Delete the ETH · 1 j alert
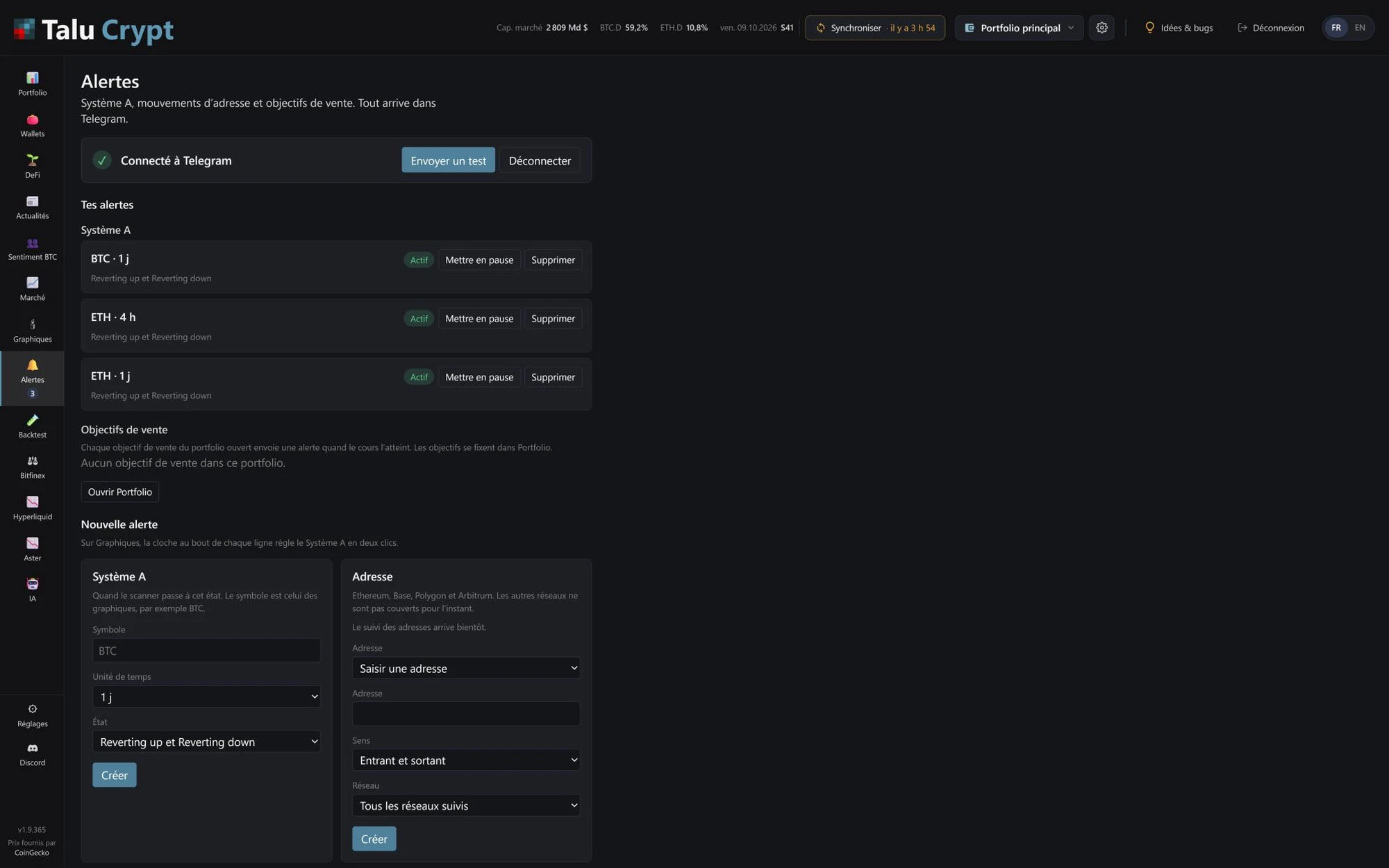 [x=553, y=377]
